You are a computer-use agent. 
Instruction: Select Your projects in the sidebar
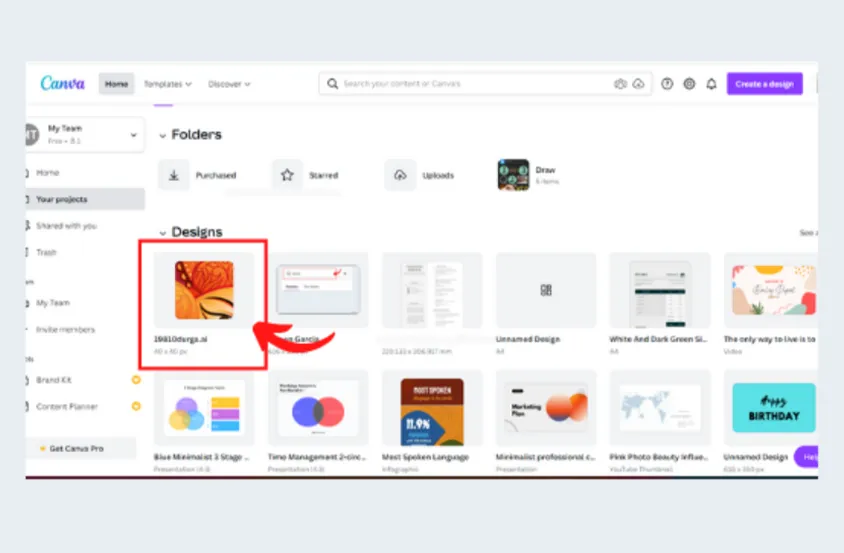pos(85,199)
